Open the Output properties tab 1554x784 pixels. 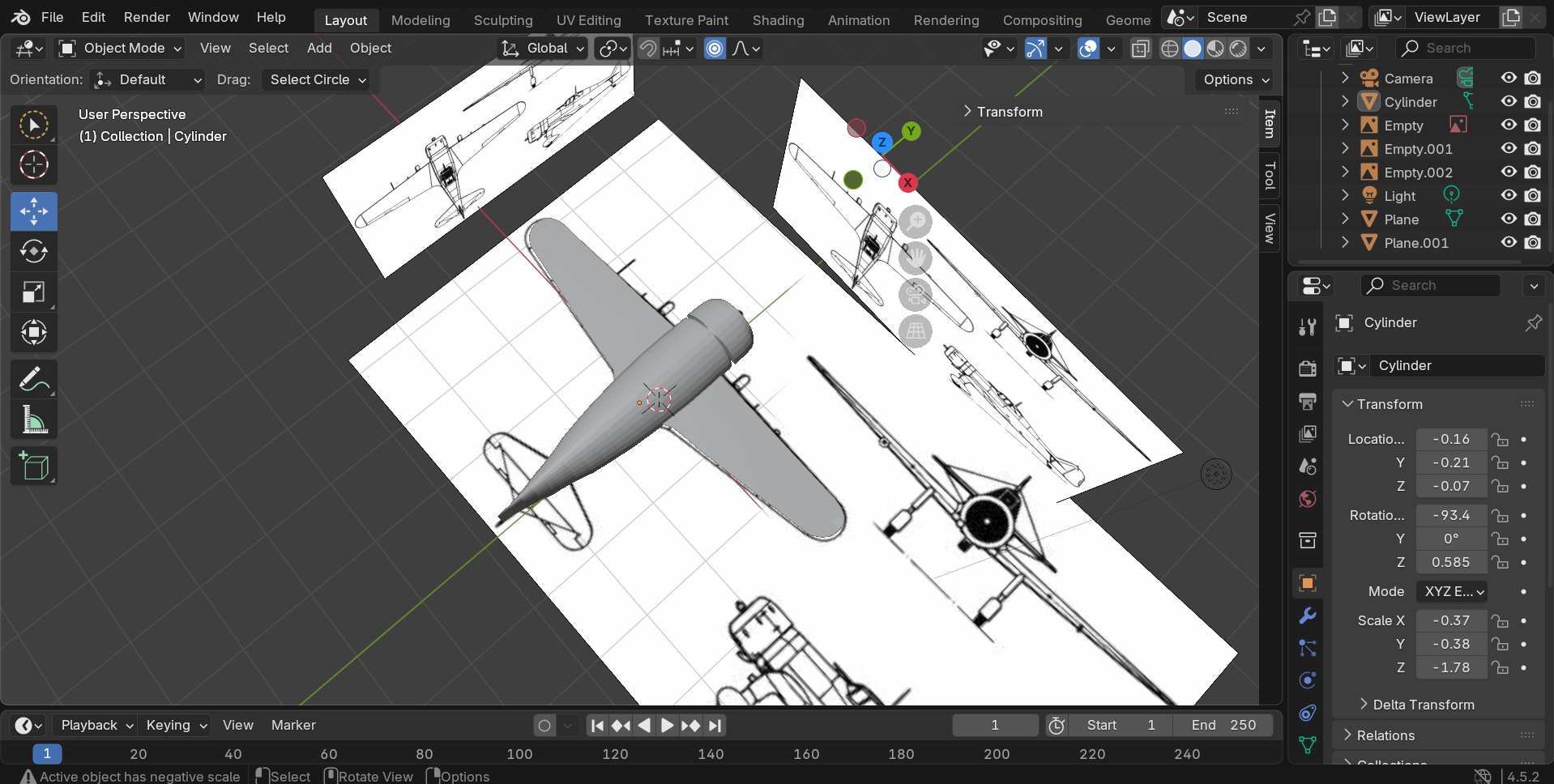(x=1307, y=401)
